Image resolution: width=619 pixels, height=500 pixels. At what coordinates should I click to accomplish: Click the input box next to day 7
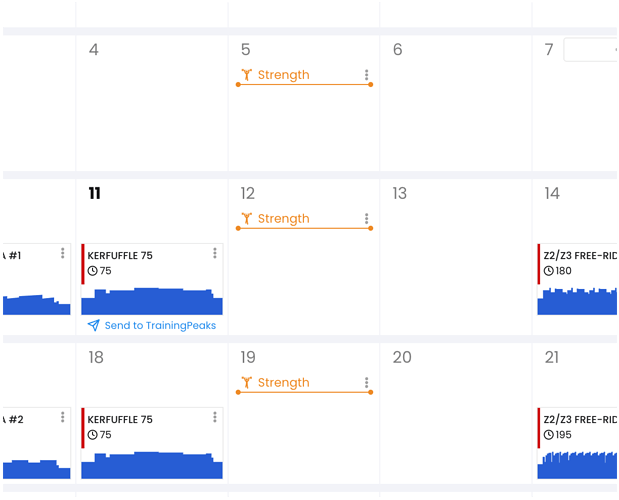(591, 50)
